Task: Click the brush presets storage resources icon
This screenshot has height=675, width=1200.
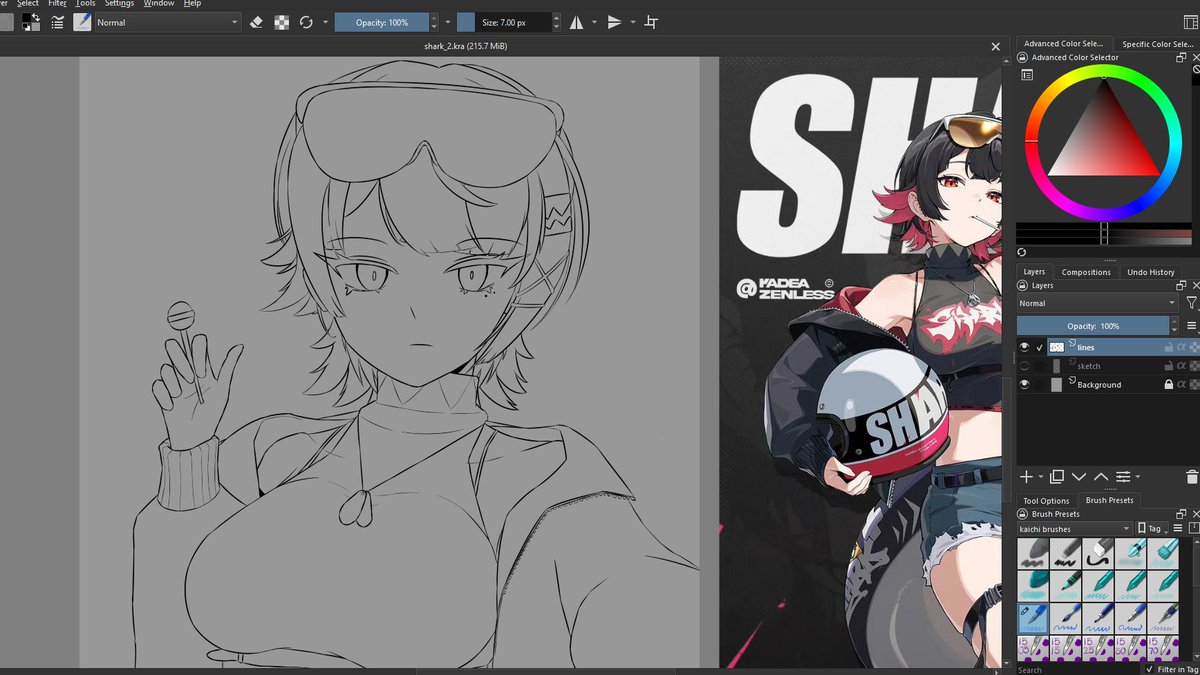Action: coord(1193,528)
